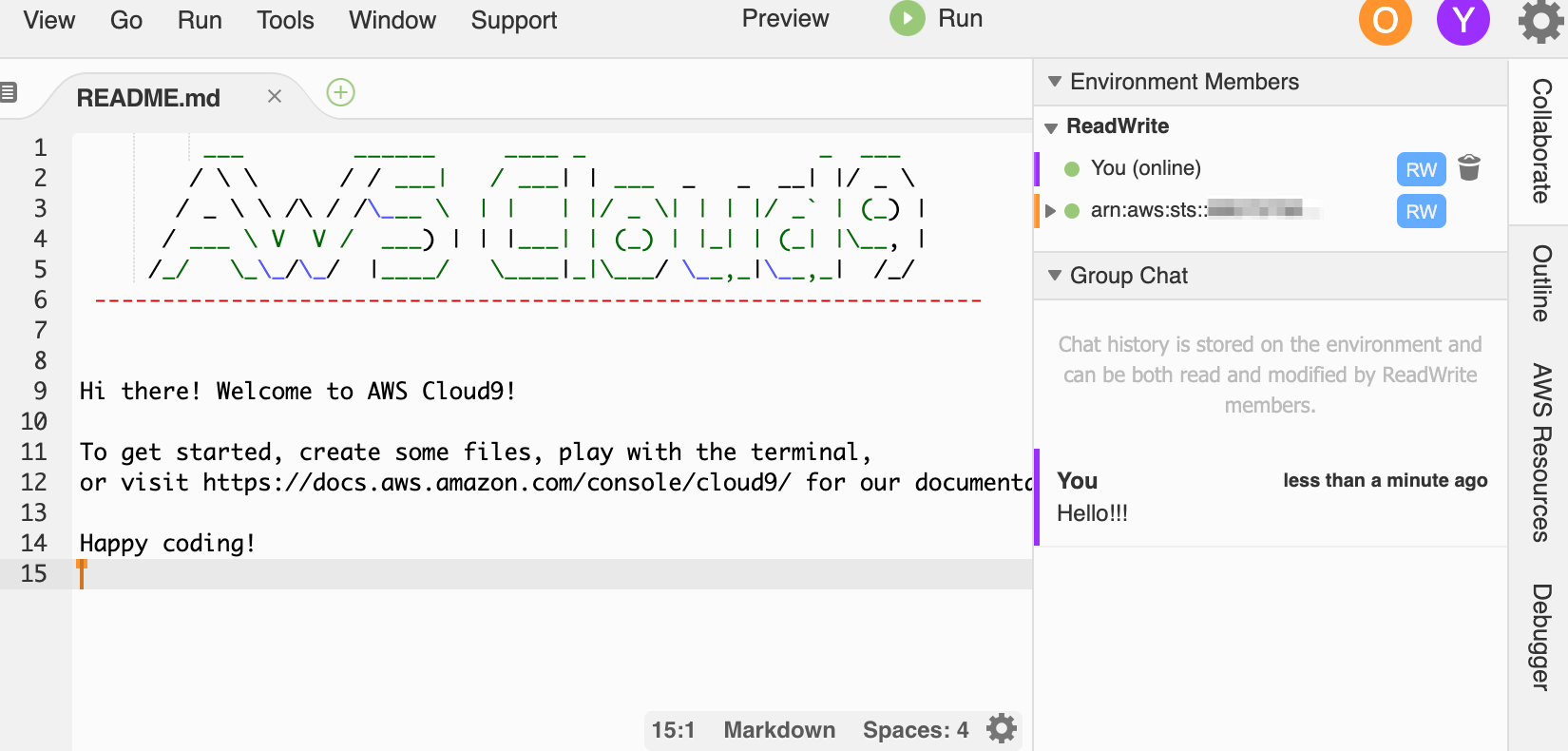Click the green status dot beside arn:aws:sts

tap(1072, 211)
